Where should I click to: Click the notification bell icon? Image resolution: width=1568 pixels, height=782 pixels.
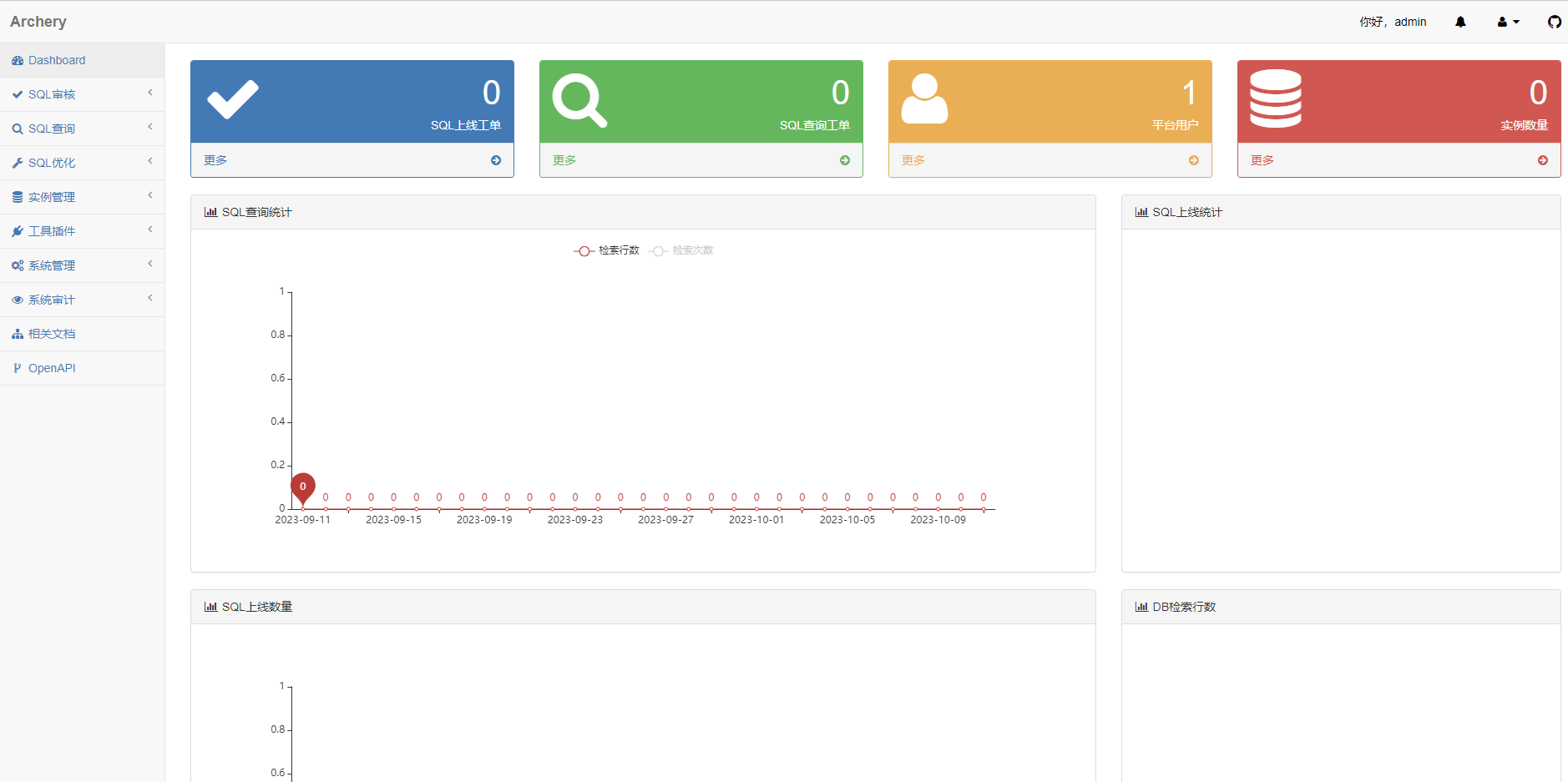[1460, 23]
